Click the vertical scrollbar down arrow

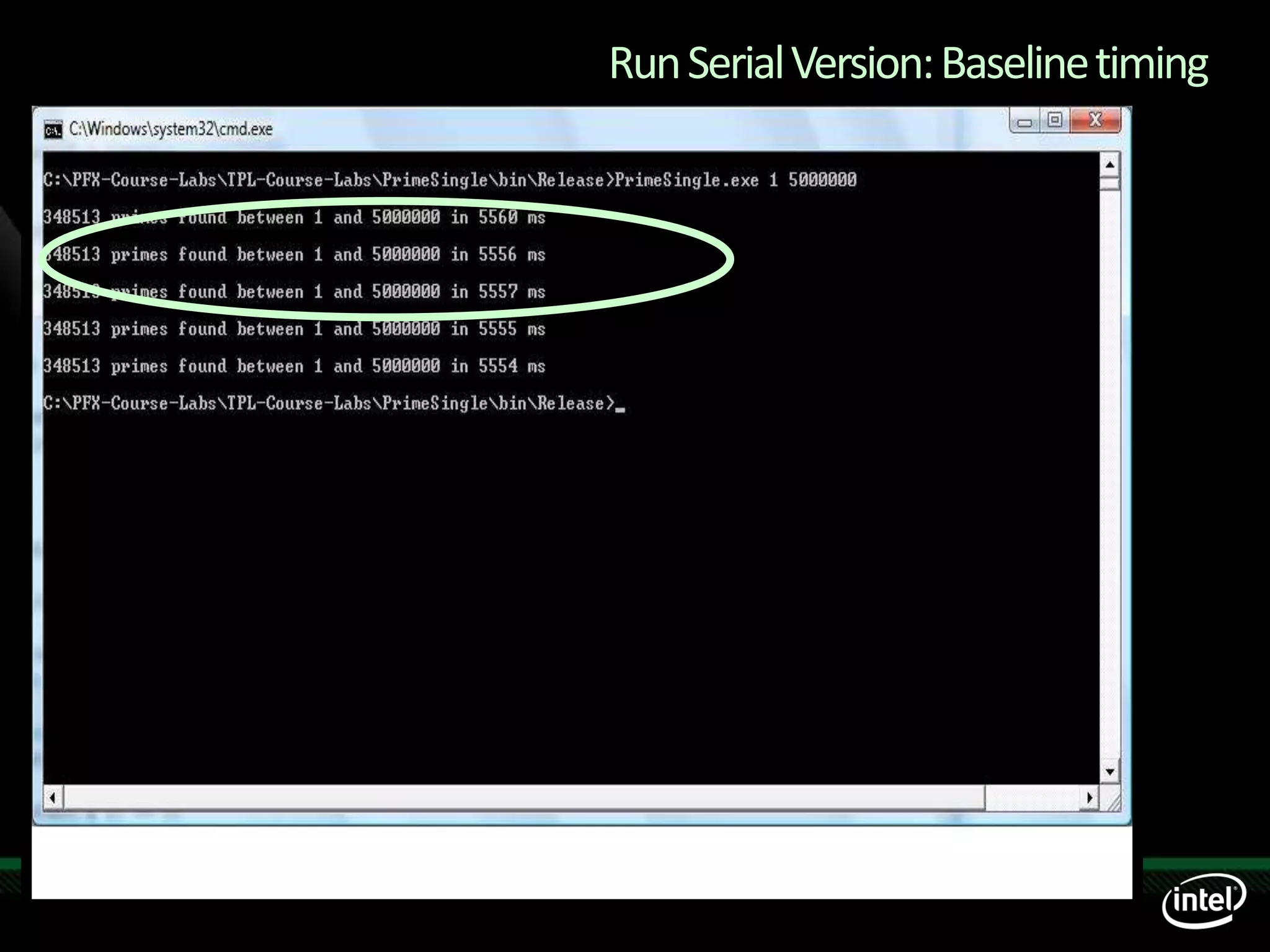1109,772
